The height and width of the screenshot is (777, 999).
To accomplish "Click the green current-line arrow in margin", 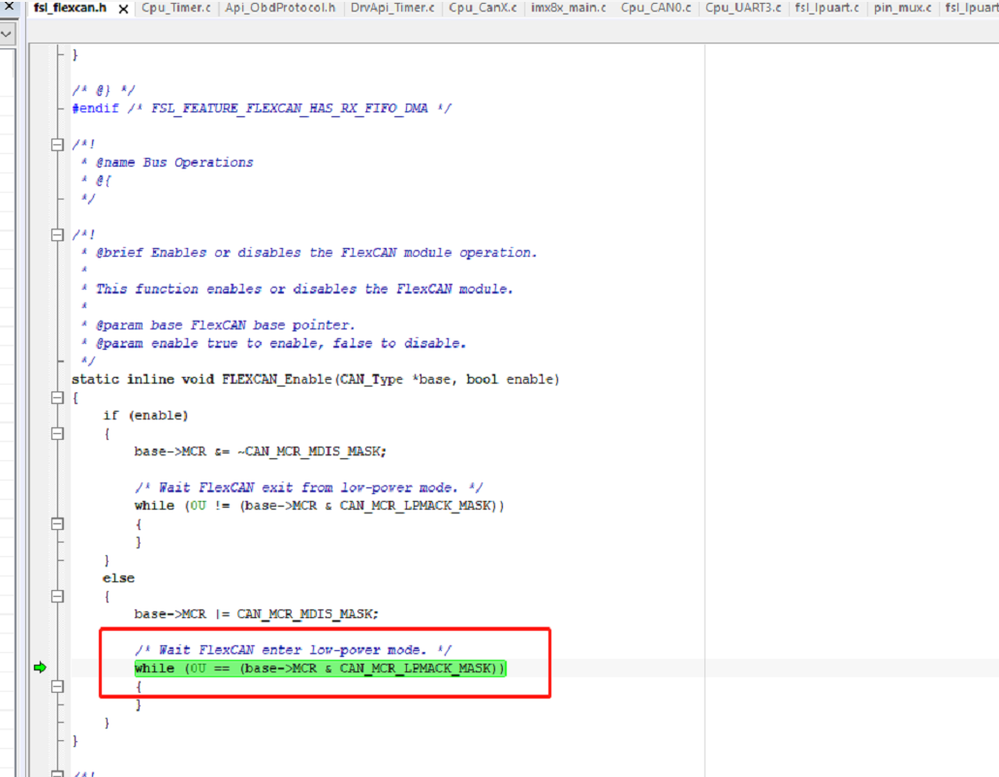I will click(x=40, y=667).
